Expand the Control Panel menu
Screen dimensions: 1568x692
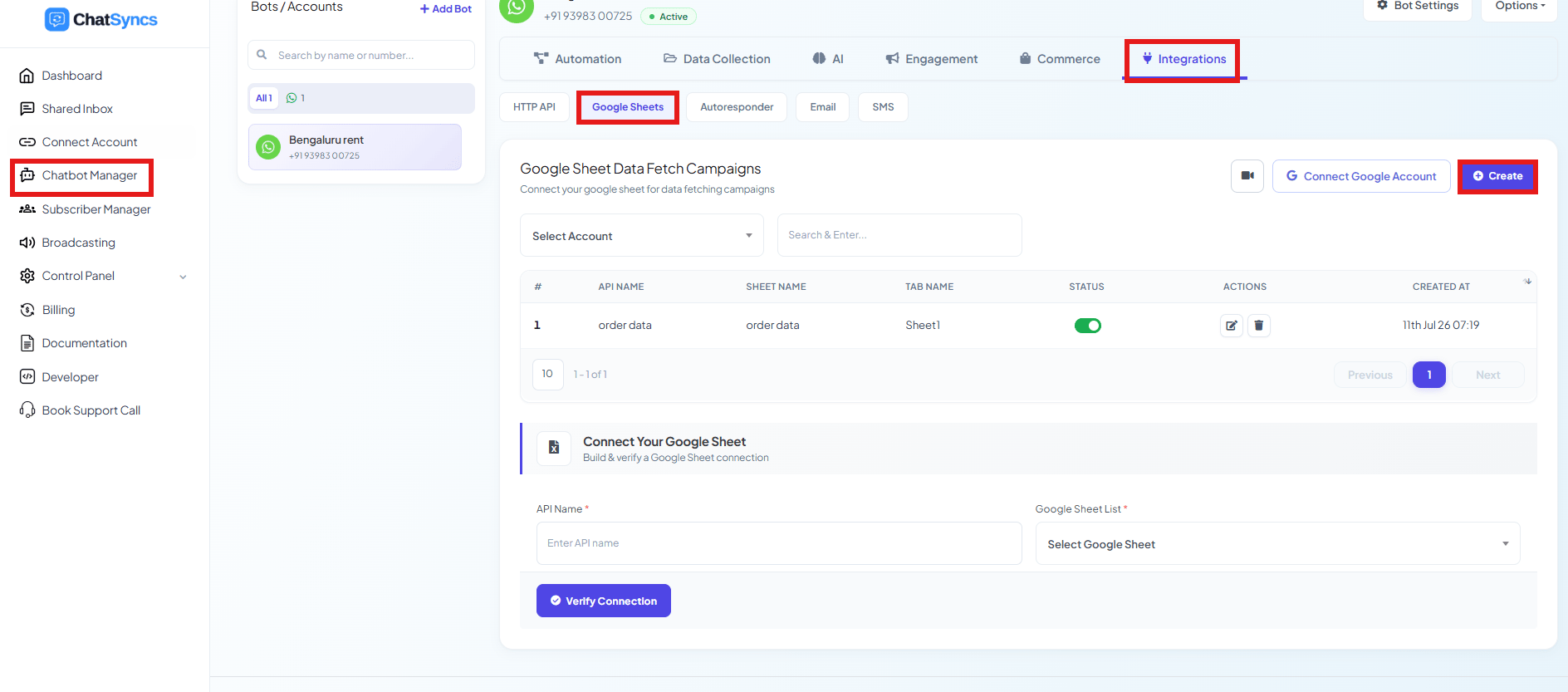(x=104, y=276)
